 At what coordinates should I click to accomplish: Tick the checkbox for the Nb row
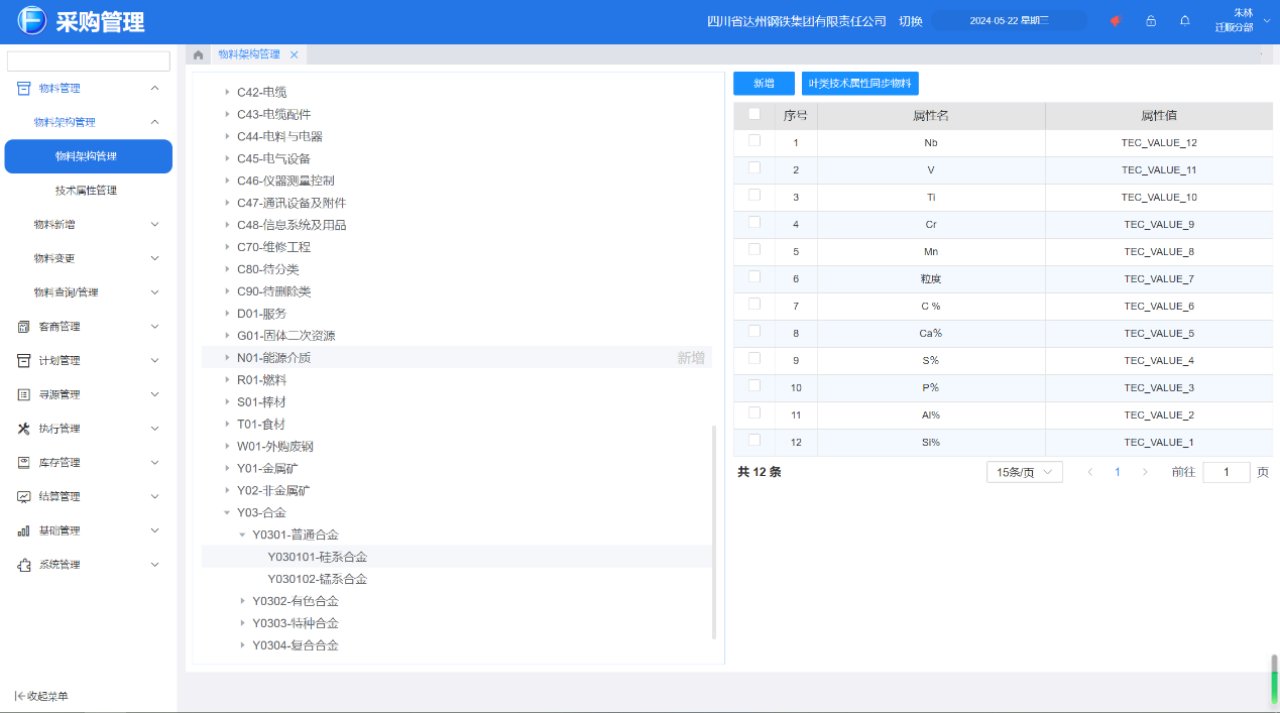[x=754, y=141]
